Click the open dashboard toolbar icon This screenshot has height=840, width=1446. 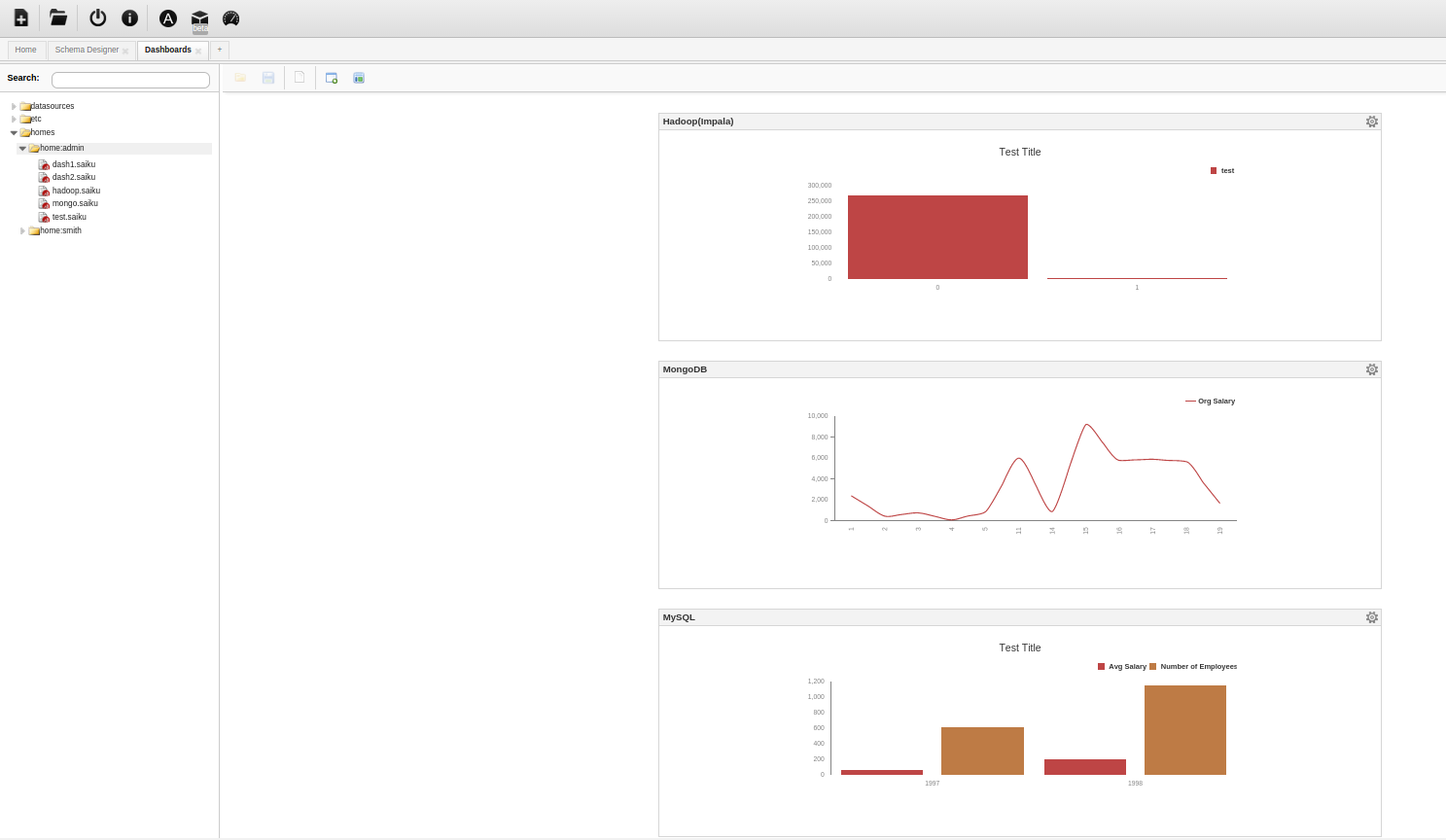(x=240, y=78)
